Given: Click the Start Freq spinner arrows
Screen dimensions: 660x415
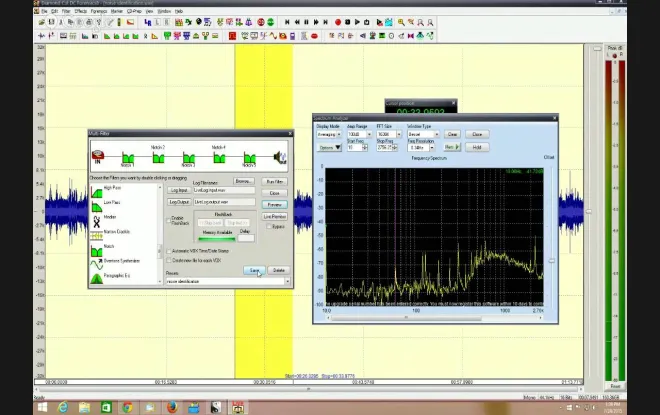Looking at the screenshot, I should 365,148.
